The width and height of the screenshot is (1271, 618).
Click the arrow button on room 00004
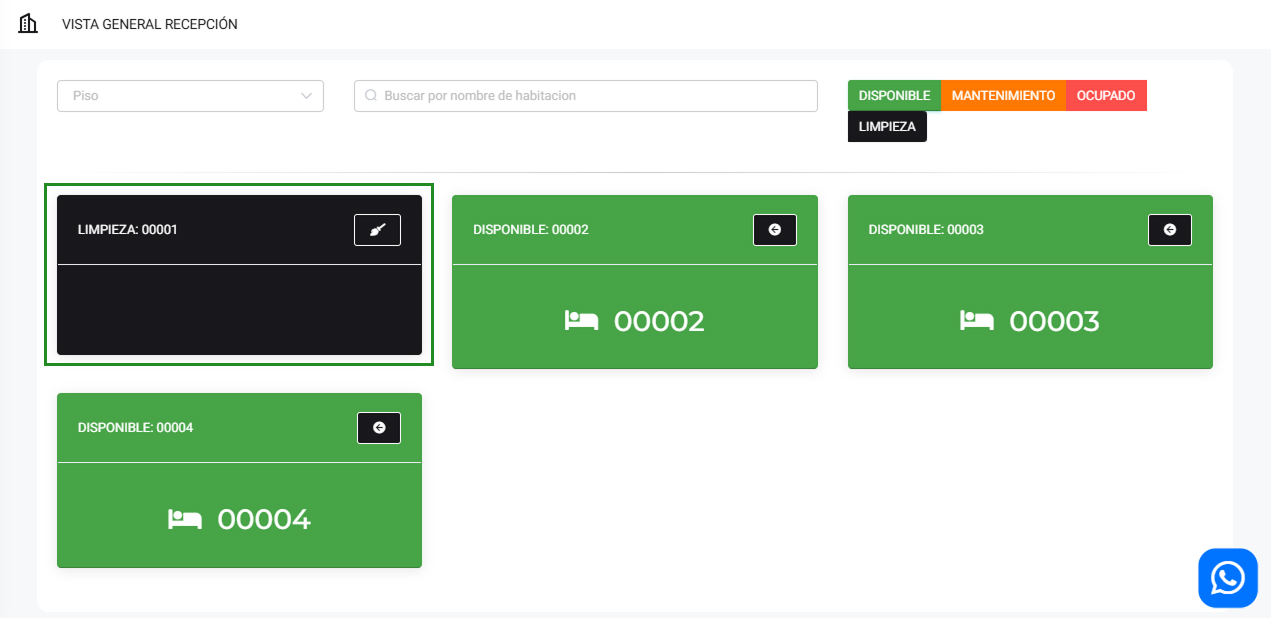tap(379, 428)
